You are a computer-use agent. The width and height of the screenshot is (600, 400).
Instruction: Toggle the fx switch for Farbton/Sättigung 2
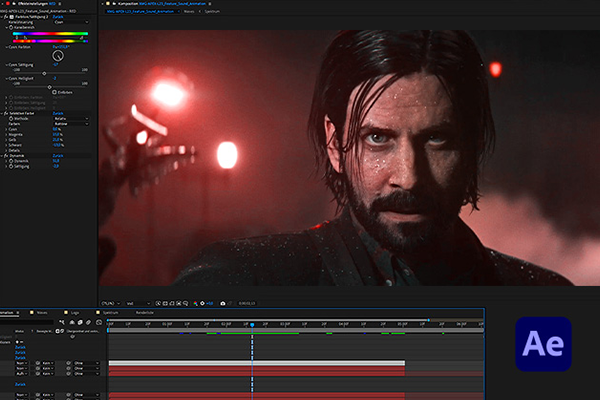pyautogui.click(x=6, y=17)
